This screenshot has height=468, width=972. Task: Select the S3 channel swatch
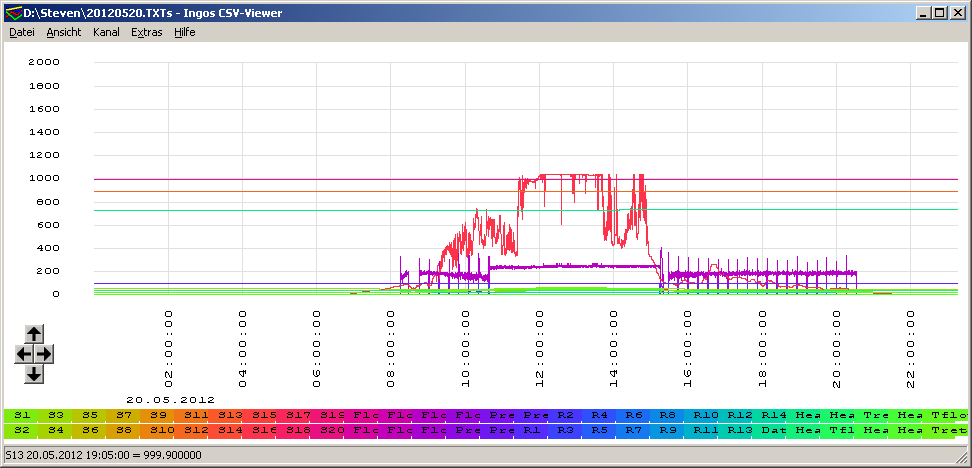click(x=55, y=415)
